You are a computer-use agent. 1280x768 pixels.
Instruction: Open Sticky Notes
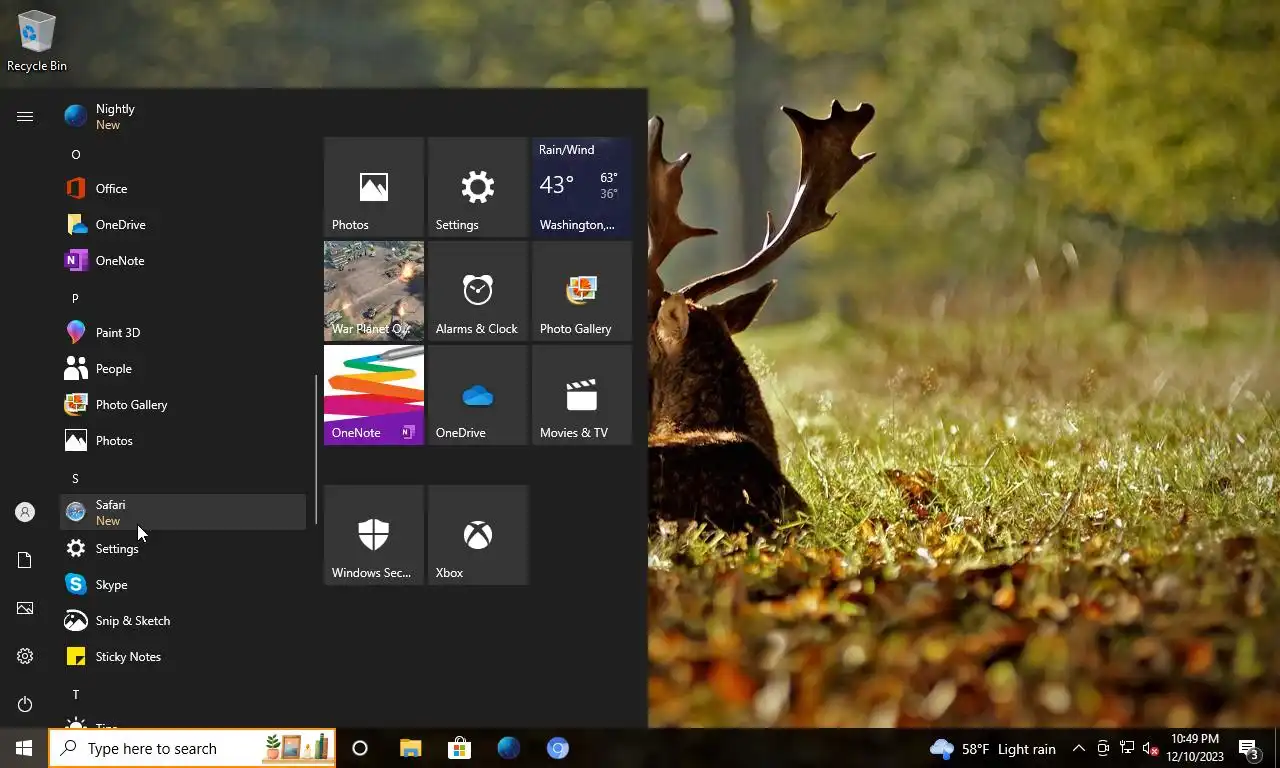tap(183, 656)
